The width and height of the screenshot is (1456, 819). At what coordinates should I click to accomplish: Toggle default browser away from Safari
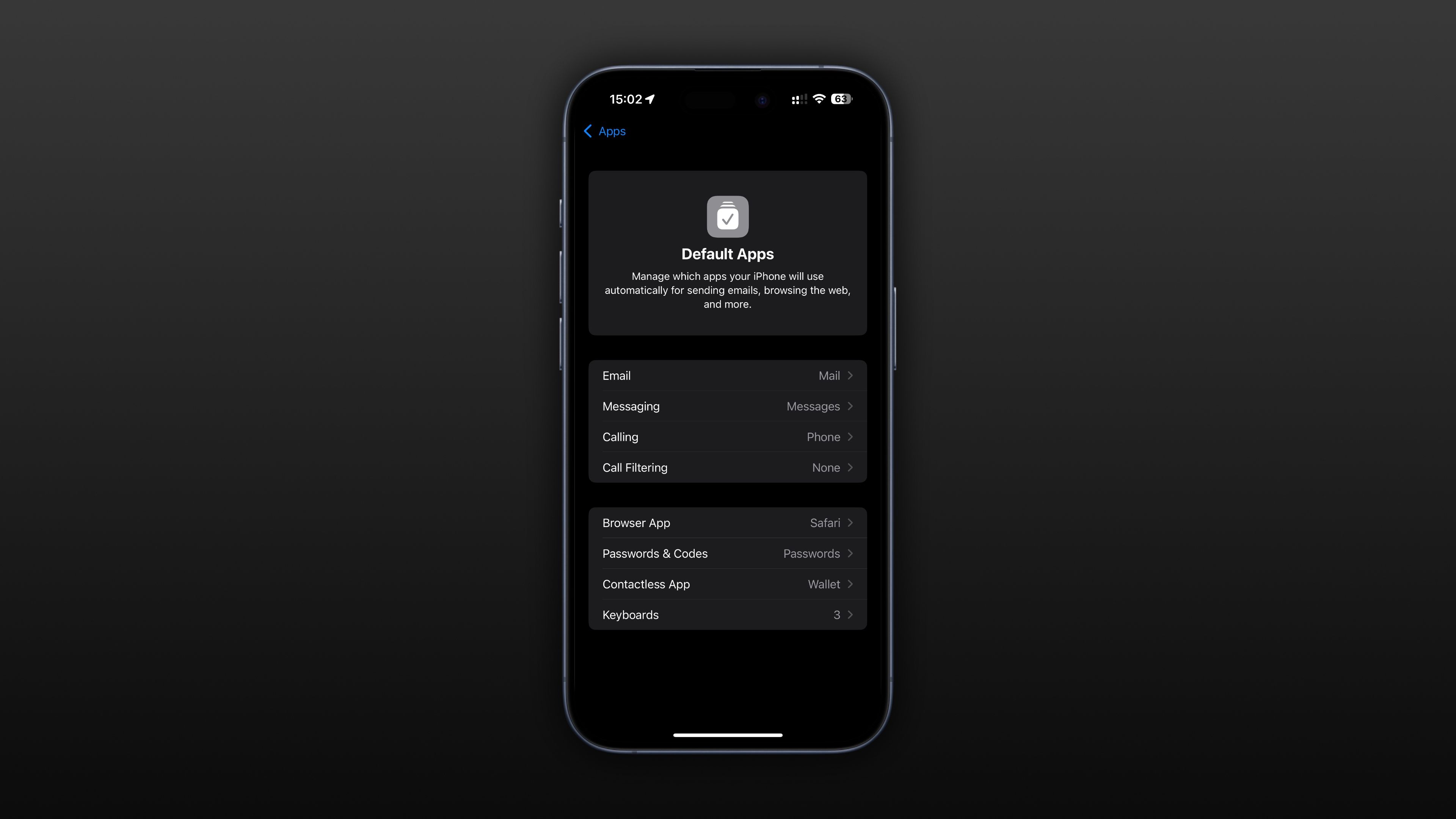pos(728,523)
